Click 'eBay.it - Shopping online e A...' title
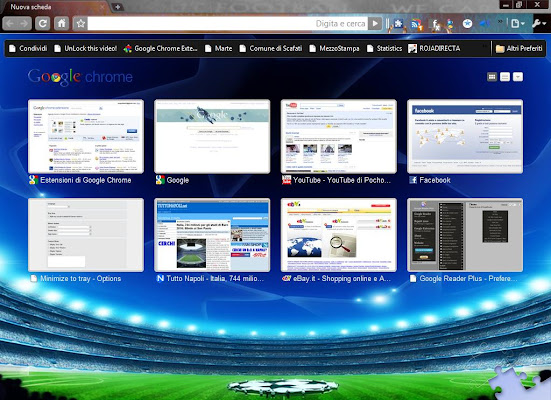The image size is (551, 400). (342, 279)
